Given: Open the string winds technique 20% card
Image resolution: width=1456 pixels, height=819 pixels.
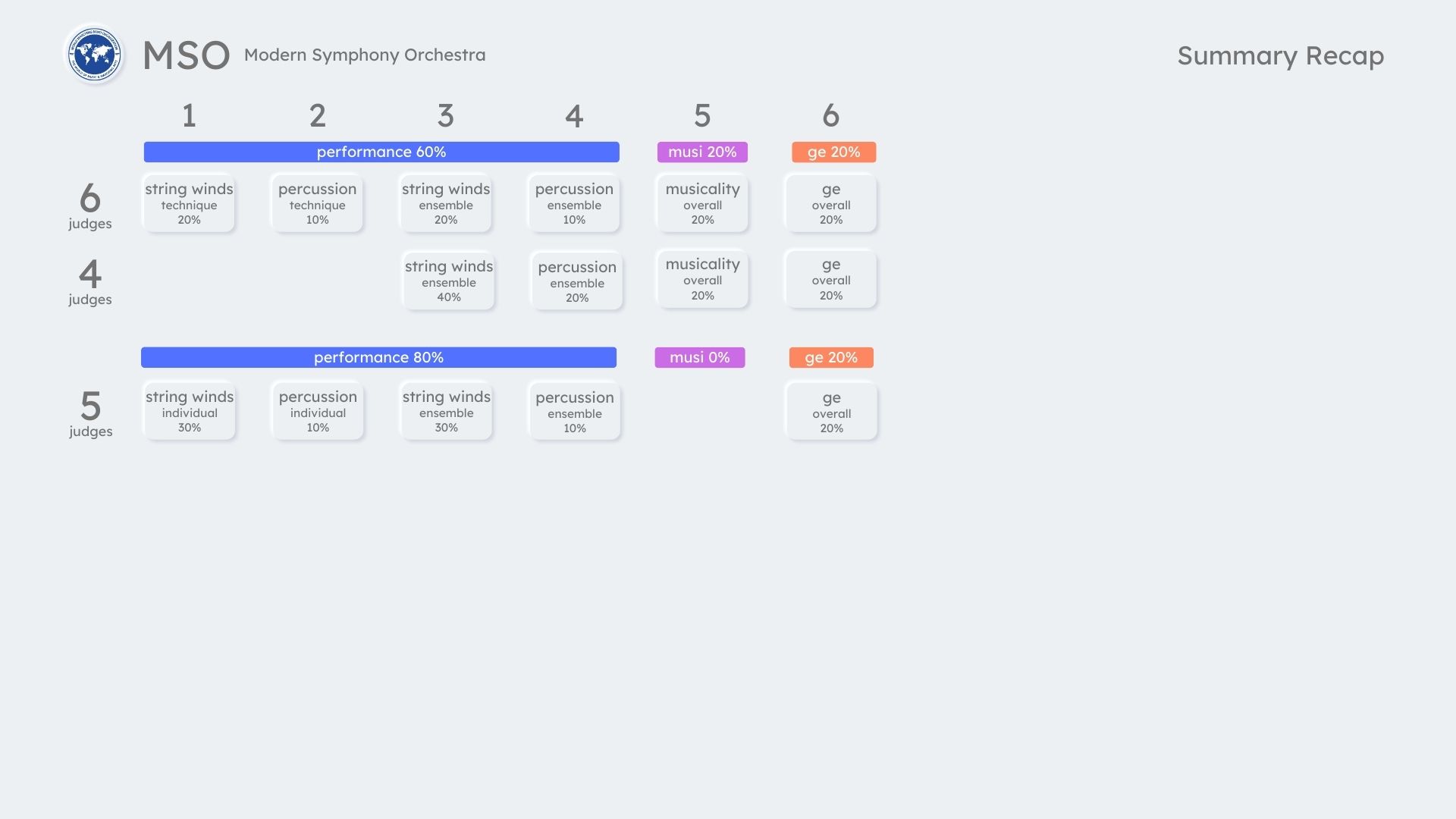Looking at the screenshot, I should point(189,203).
